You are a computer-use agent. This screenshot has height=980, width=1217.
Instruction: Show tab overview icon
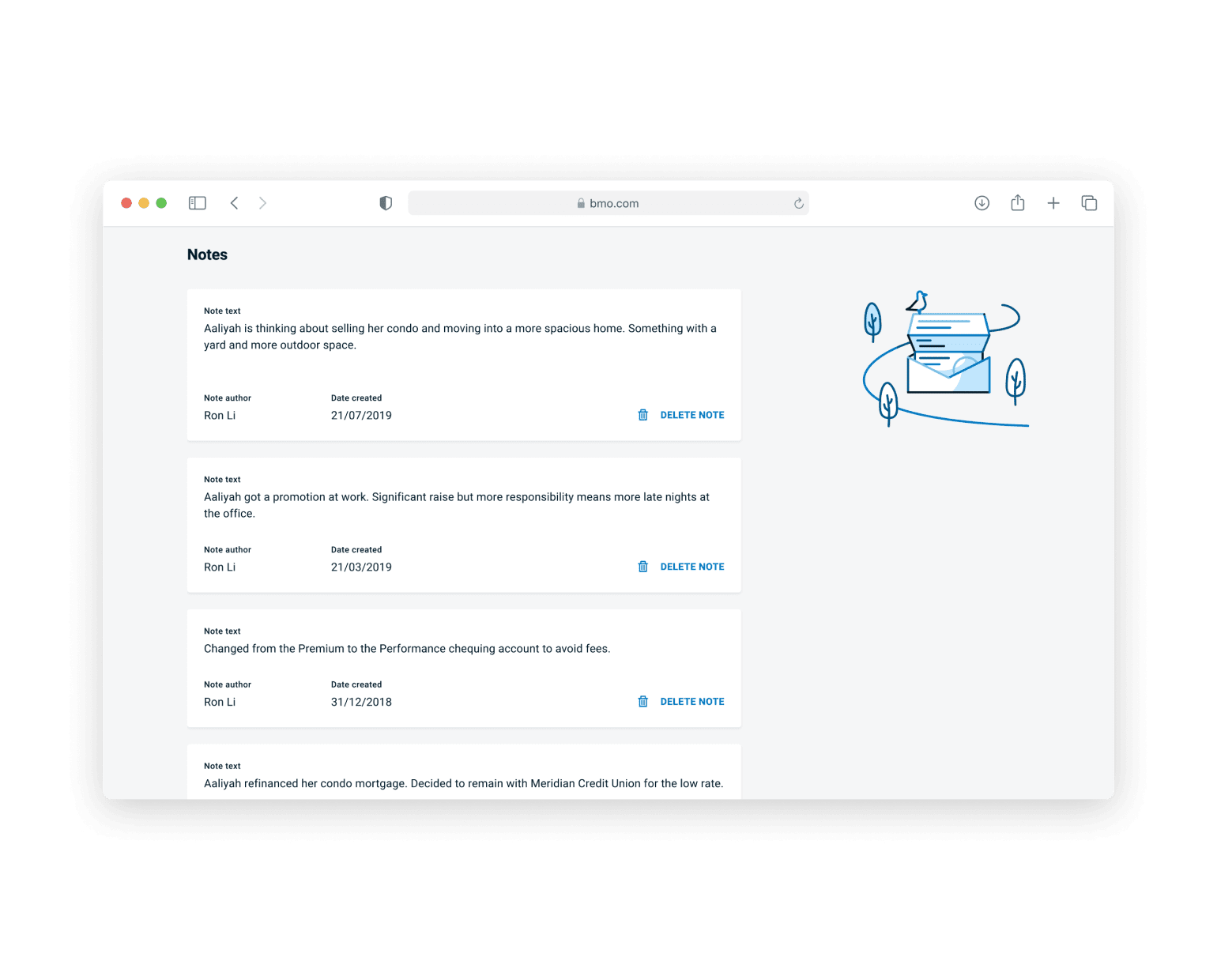[1089, 203]
